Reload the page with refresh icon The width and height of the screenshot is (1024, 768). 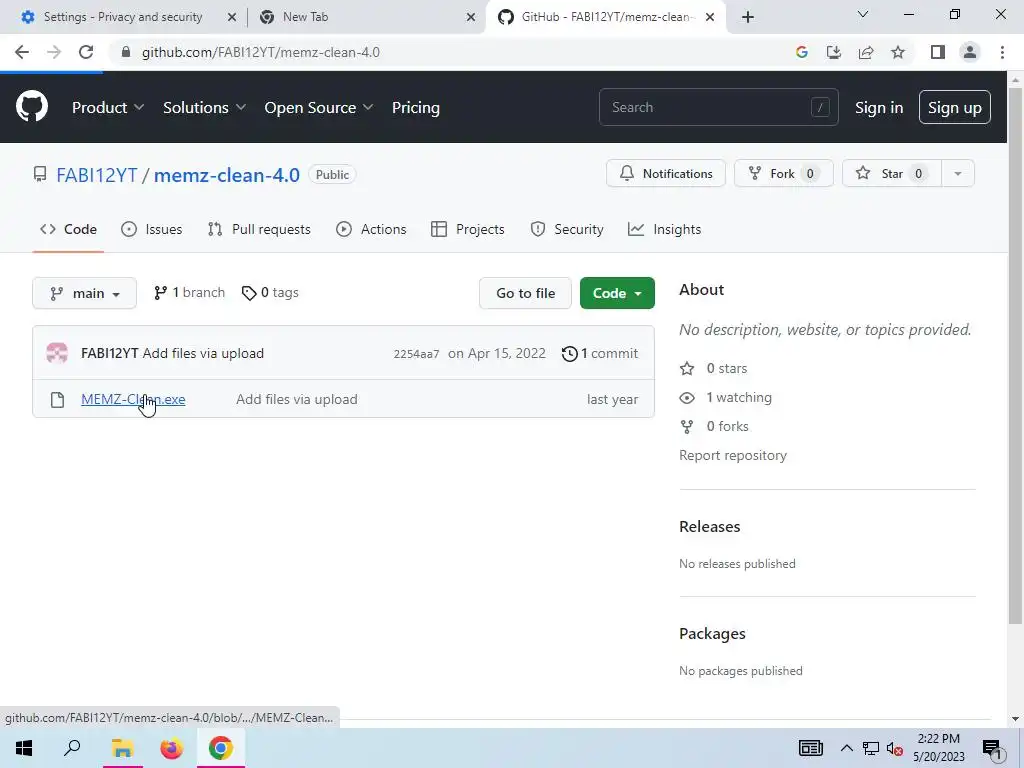(86, 52)
